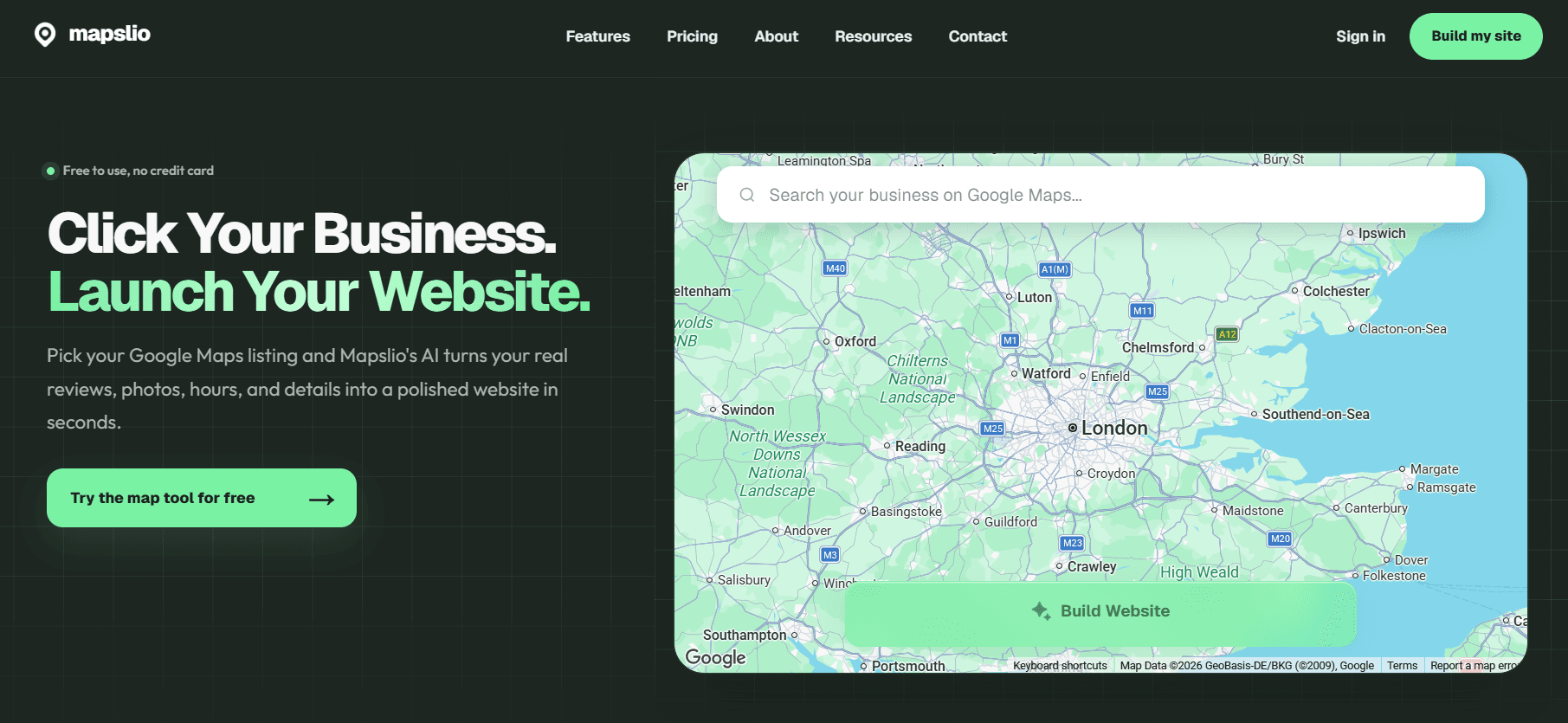1568x723 pixels.
Task: Click the High Weald map label
Action: click(1199, 571)
